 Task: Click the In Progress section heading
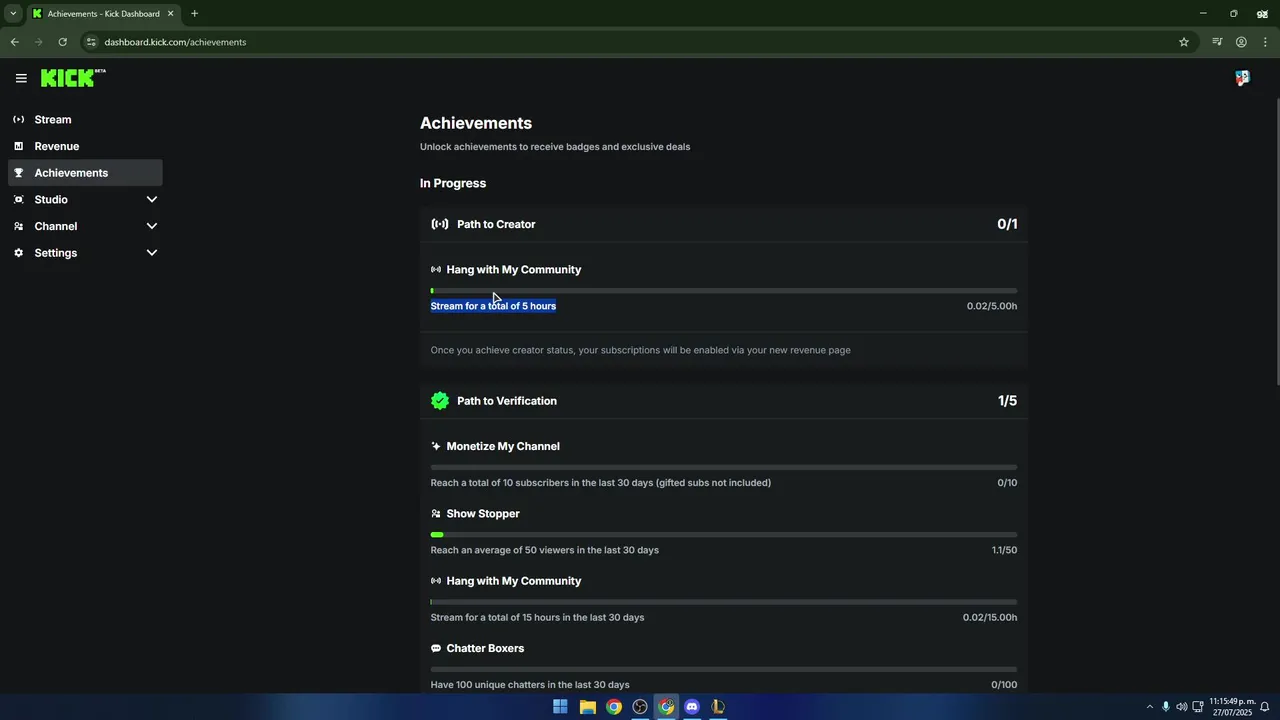(453, 183)
